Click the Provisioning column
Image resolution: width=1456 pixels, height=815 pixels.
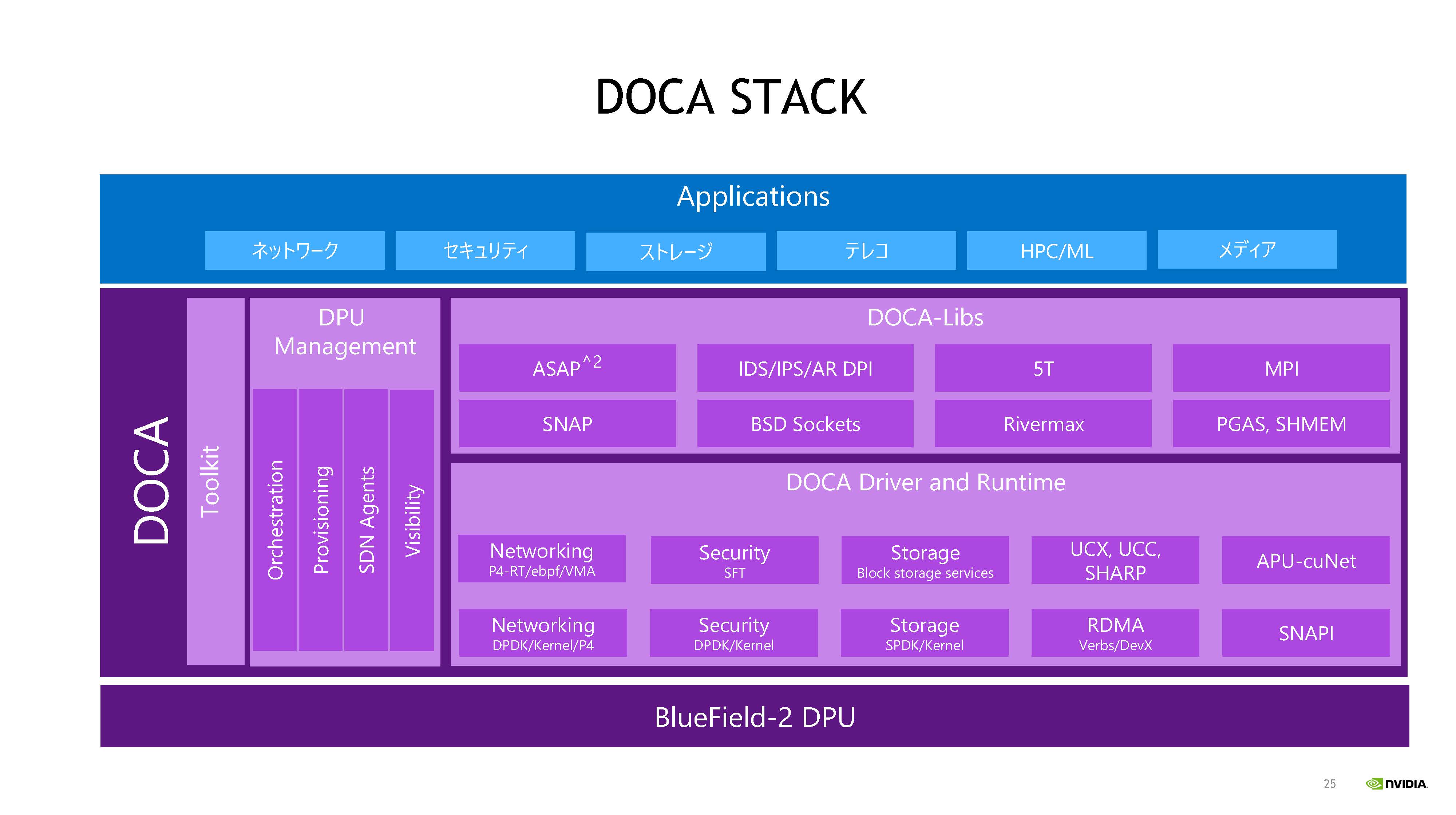320,520
